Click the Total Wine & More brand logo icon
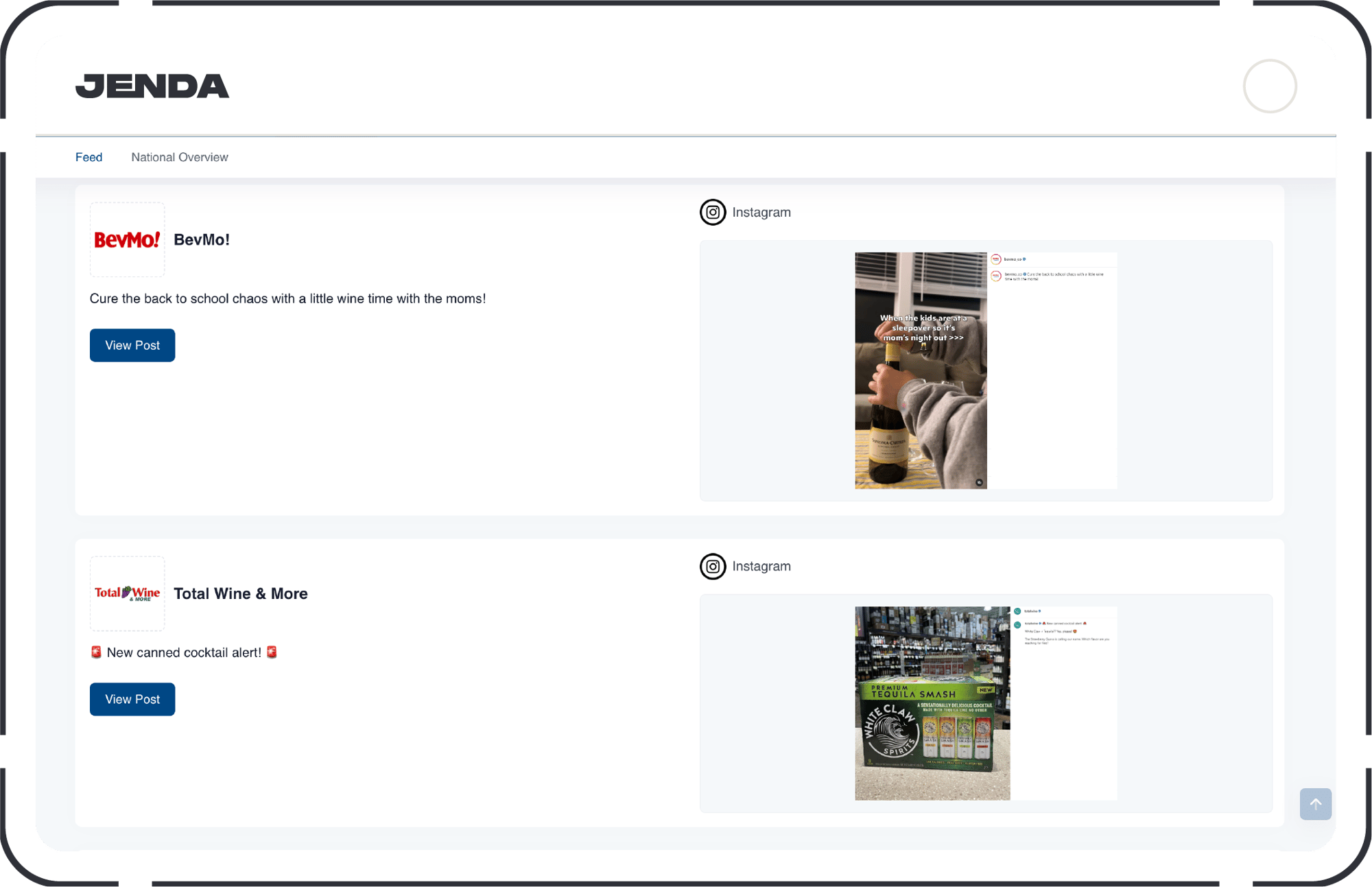1372x887 pixels. click(x=128, y=593)
